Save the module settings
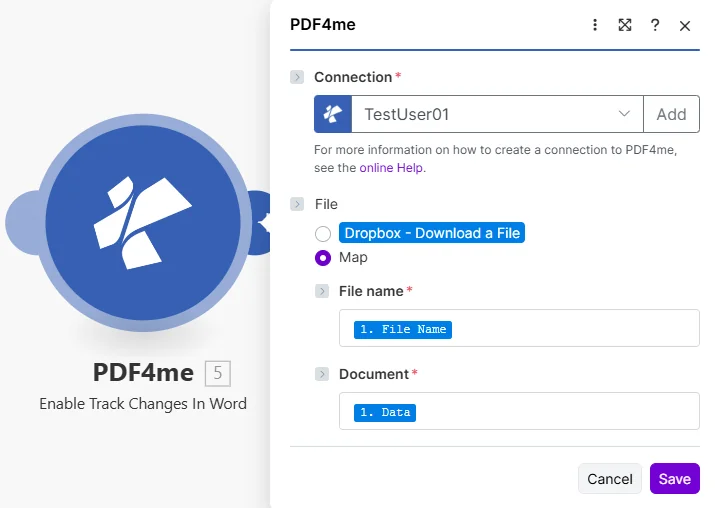This screenshot has height=508, width=715. tap(674, 479)
